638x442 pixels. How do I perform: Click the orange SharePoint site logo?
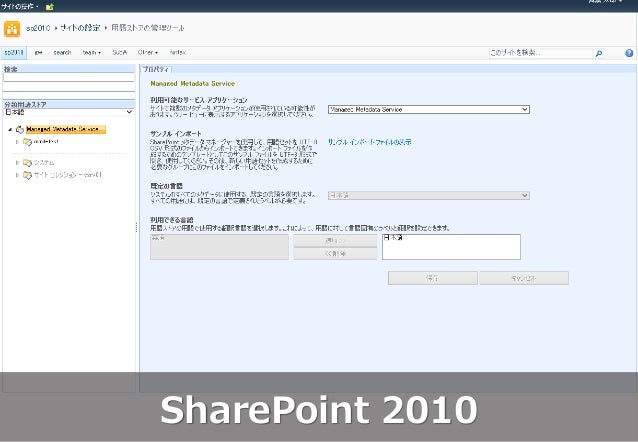(12, 29)
